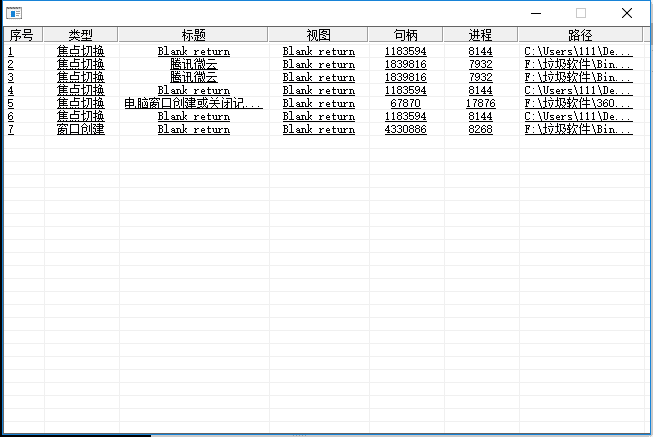653x437 pixels.
Task: Click the application icon in the title bar
Action: (14, 13)
